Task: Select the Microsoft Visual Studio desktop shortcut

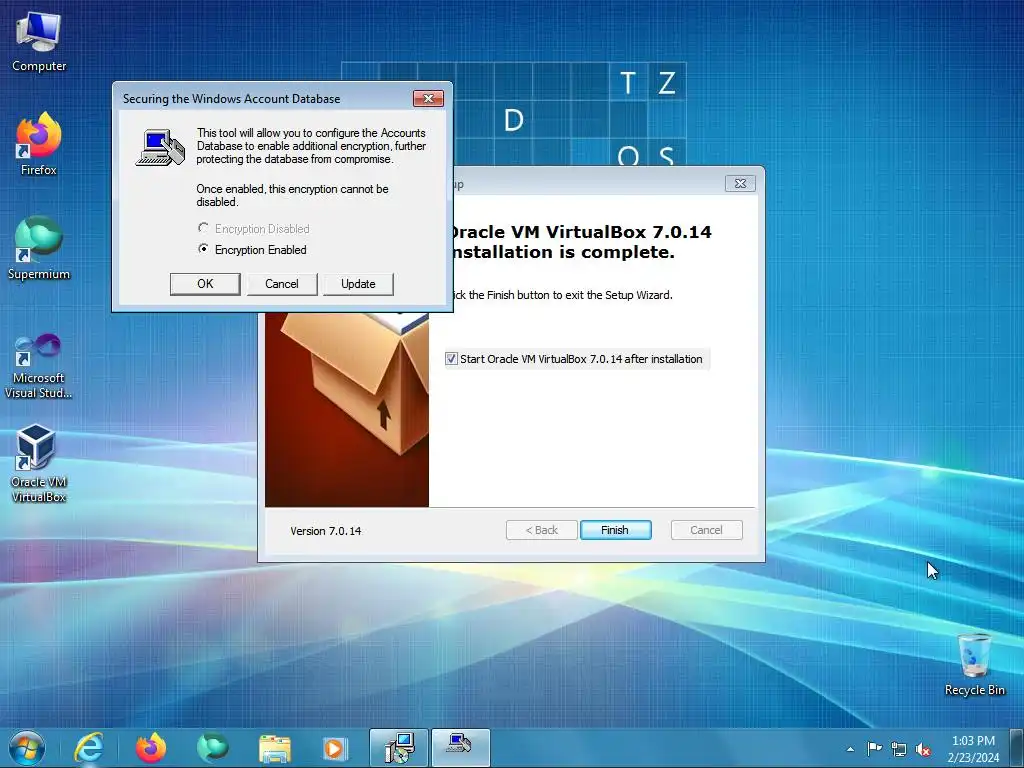Action: 39,366
